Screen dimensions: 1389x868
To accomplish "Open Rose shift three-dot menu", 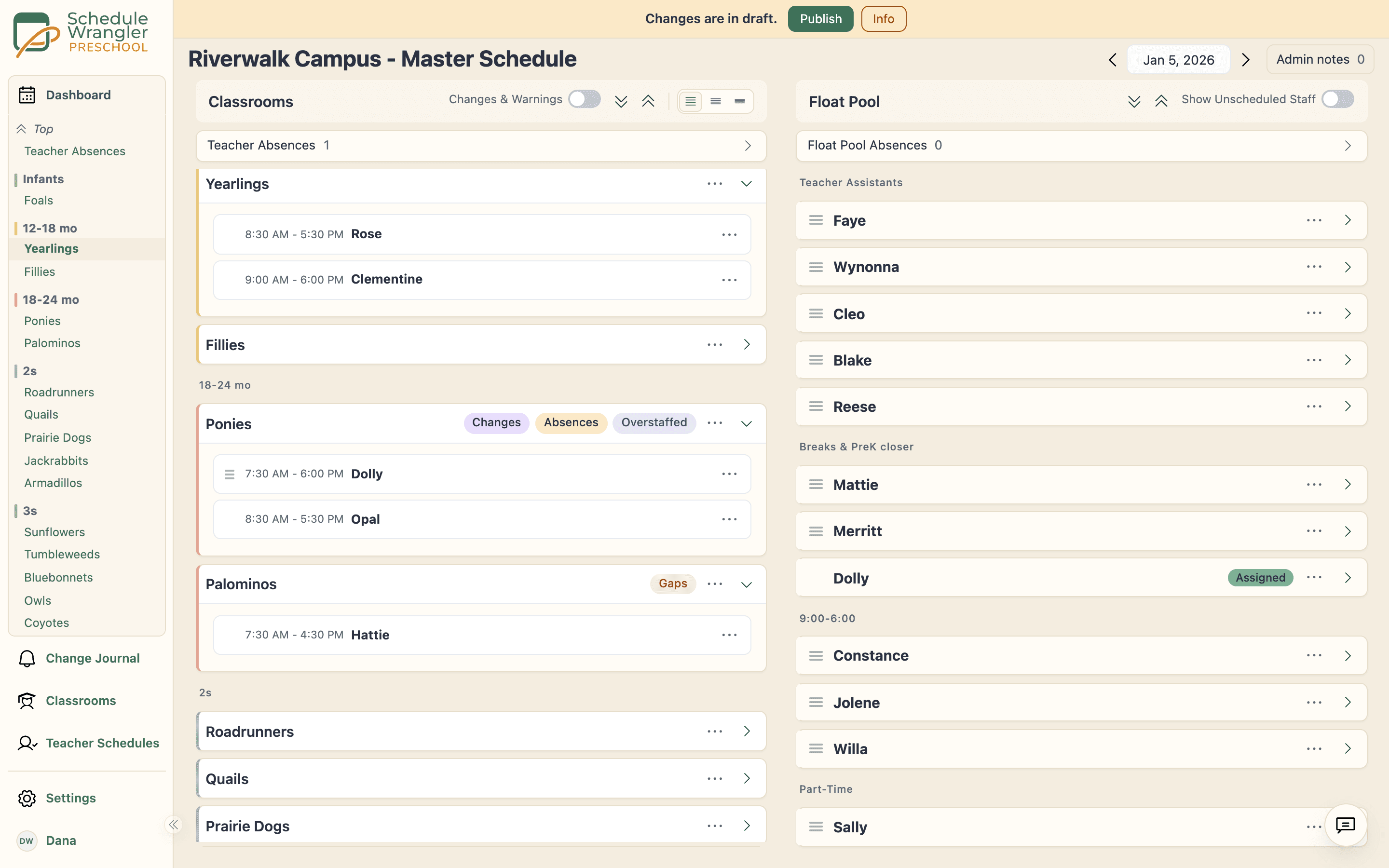I will tap(730, 235).
